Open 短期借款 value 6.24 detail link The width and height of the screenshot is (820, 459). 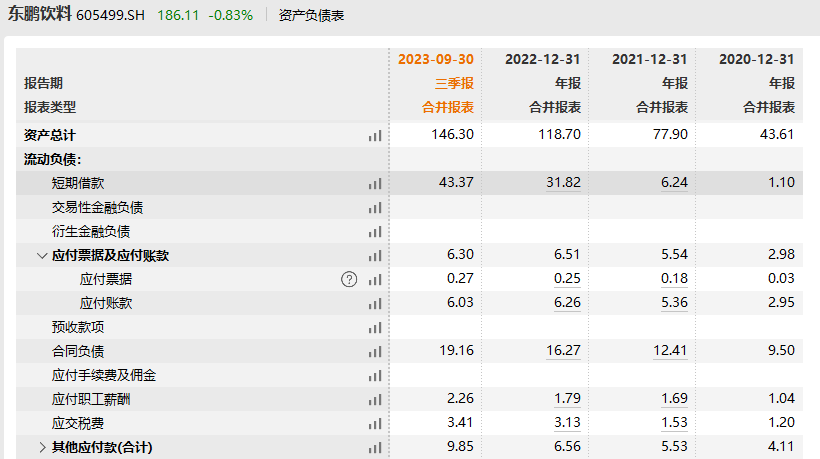674,182
